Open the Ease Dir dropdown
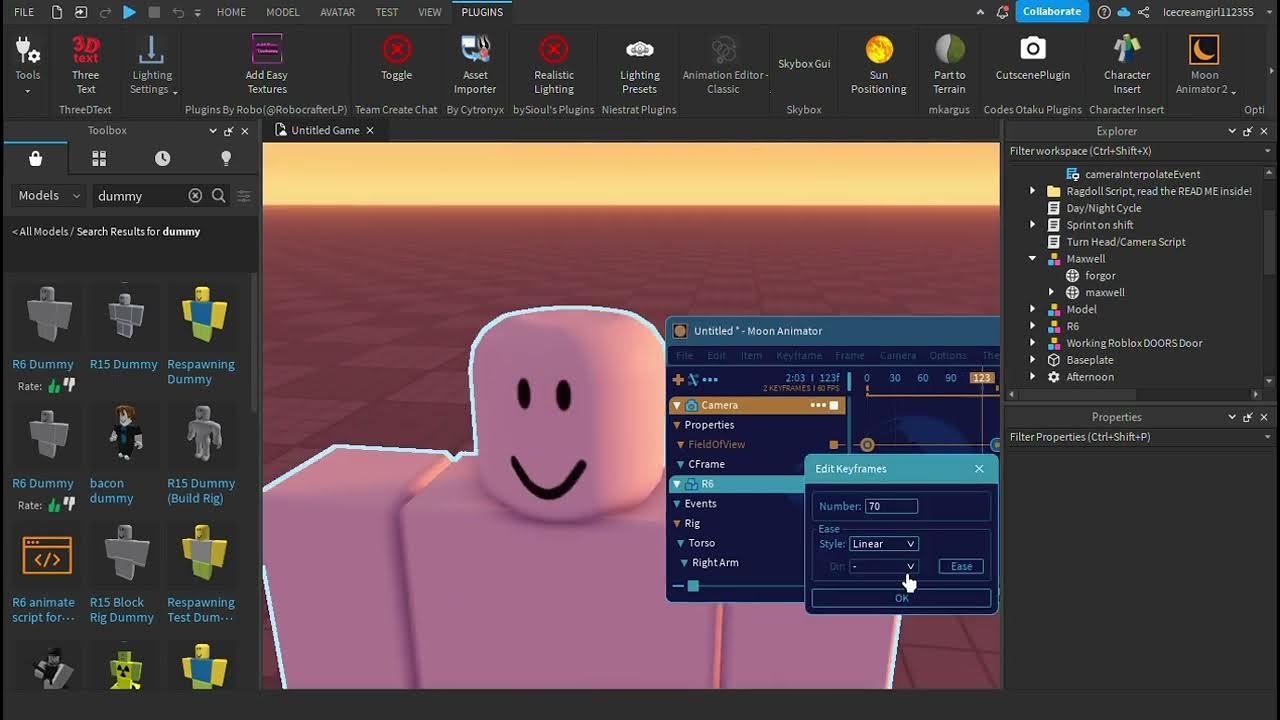Image resolution: width=1280 pixels, height=720 pixels. (x=883, y=566)
